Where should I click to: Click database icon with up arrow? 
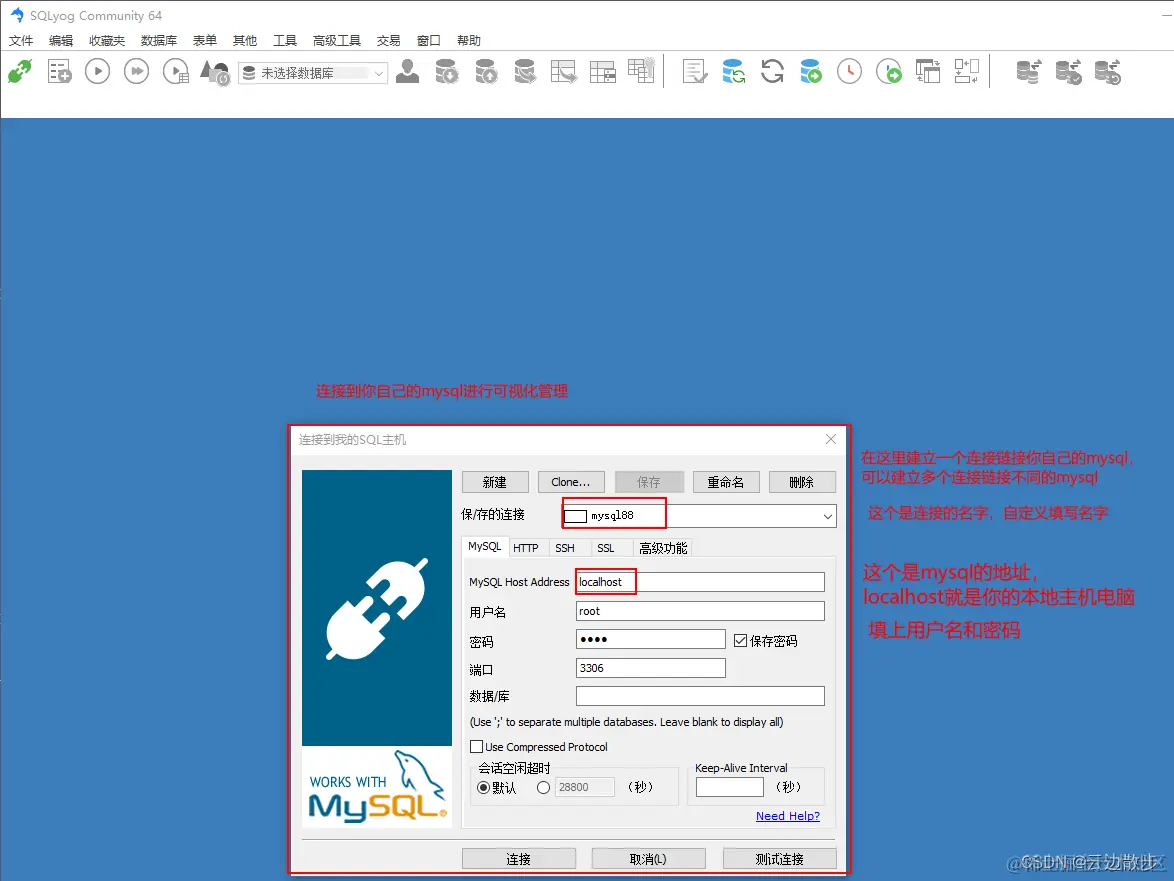click(x=486, y=72)
